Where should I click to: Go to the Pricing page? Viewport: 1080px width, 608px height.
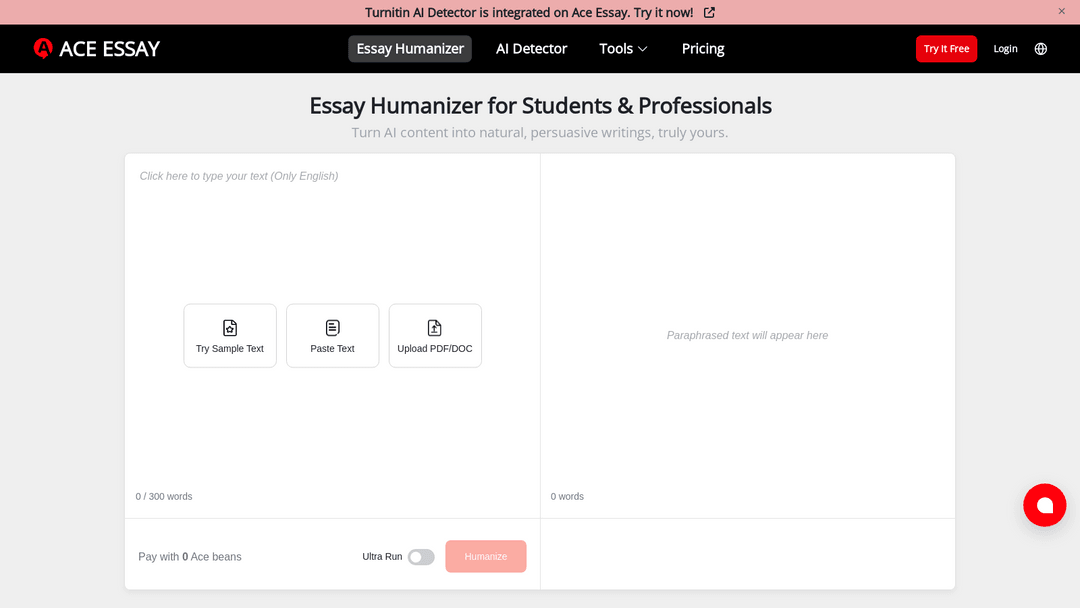click(703, 49)
